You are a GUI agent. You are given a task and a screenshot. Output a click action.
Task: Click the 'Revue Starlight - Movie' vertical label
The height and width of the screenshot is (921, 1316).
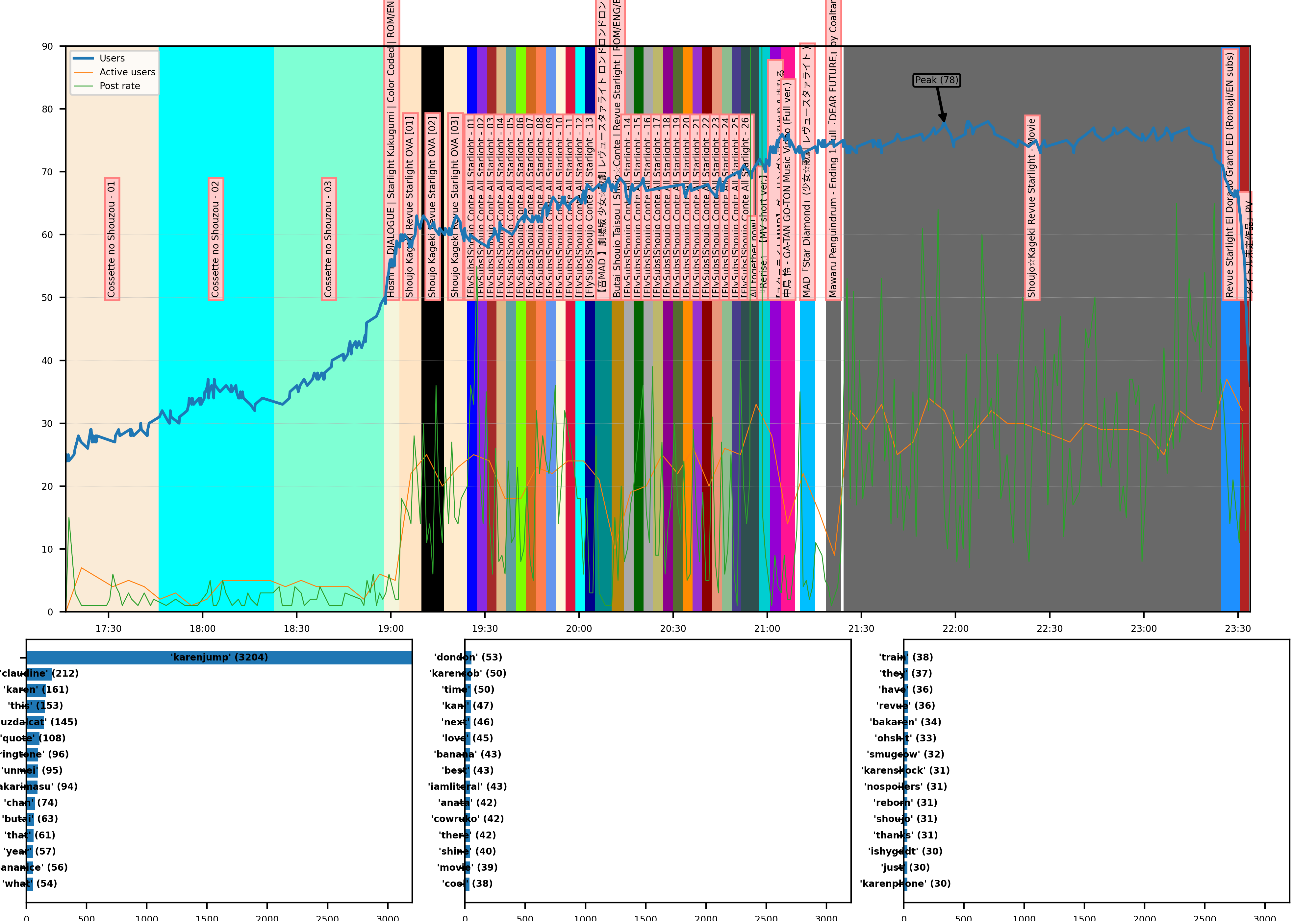[x=1032, y=208]
